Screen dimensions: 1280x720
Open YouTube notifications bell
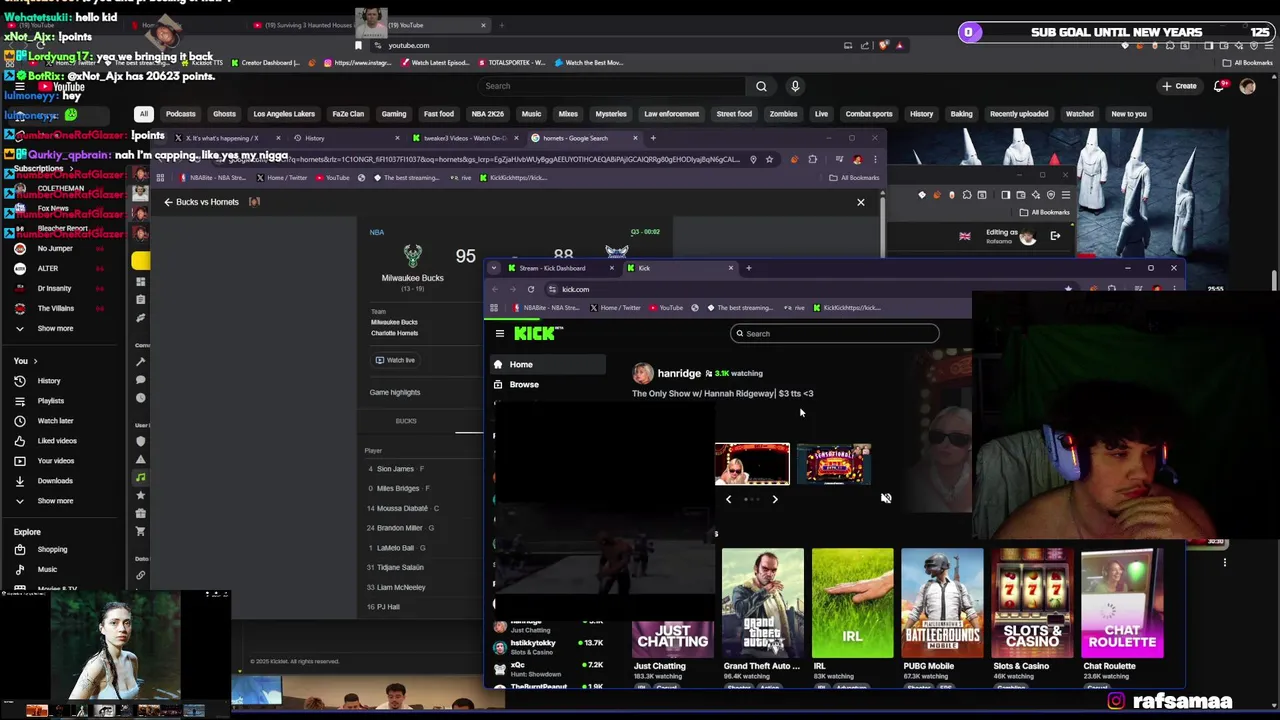tap(1219, 86)
